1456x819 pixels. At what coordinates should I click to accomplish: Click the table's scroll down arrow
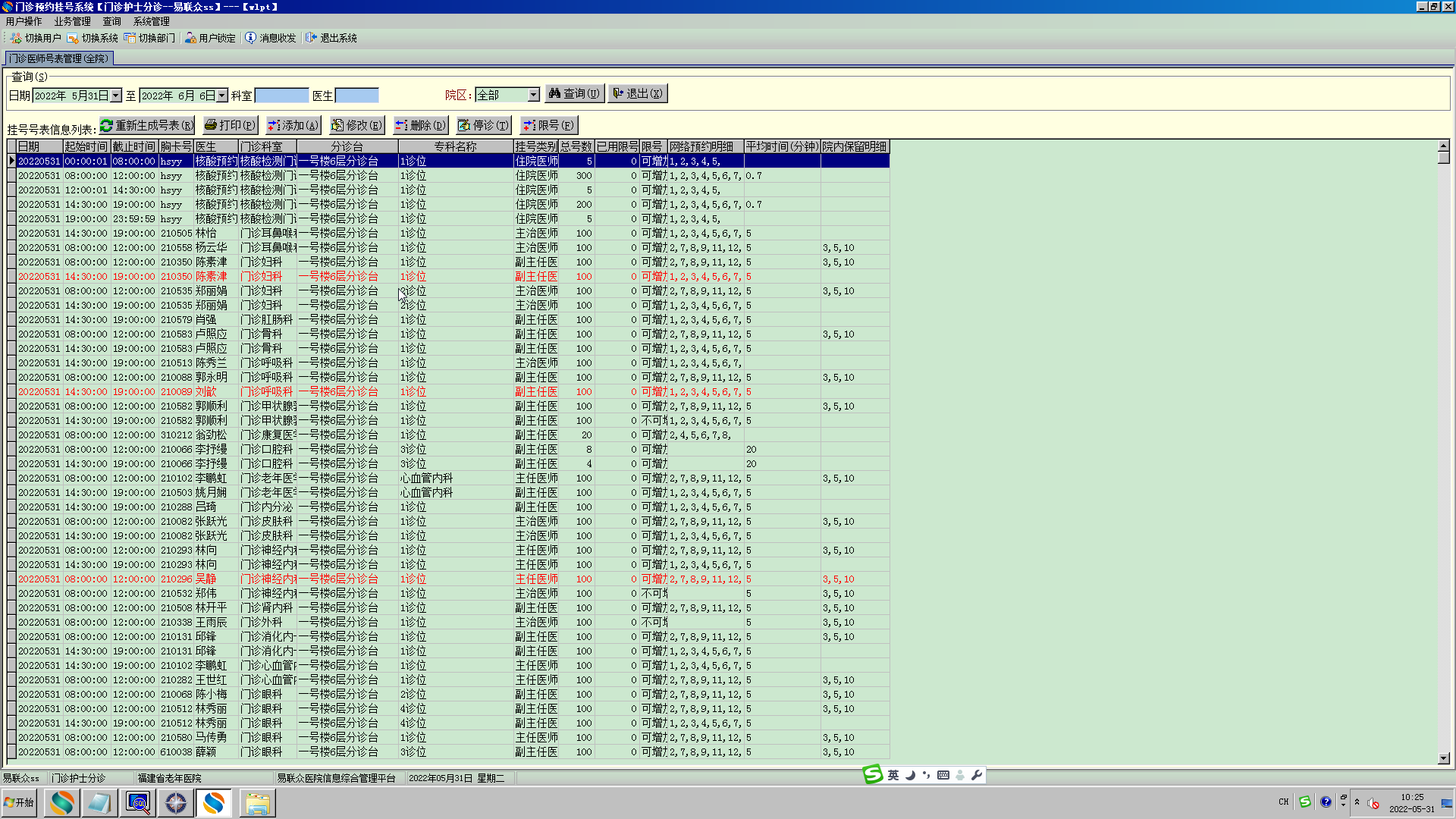pyautogui.click(x=1443, y=758)
